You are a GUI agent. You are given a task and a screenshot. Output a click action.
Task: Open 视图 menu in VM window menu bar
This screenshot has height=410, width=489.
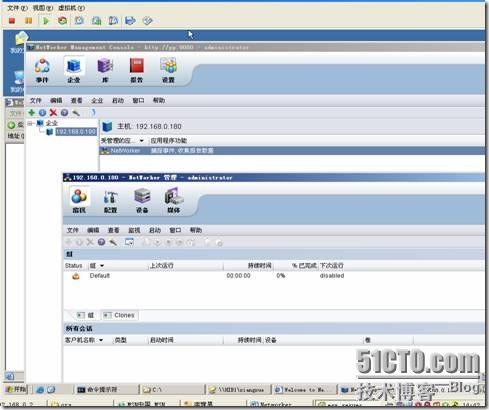point(43,8)
